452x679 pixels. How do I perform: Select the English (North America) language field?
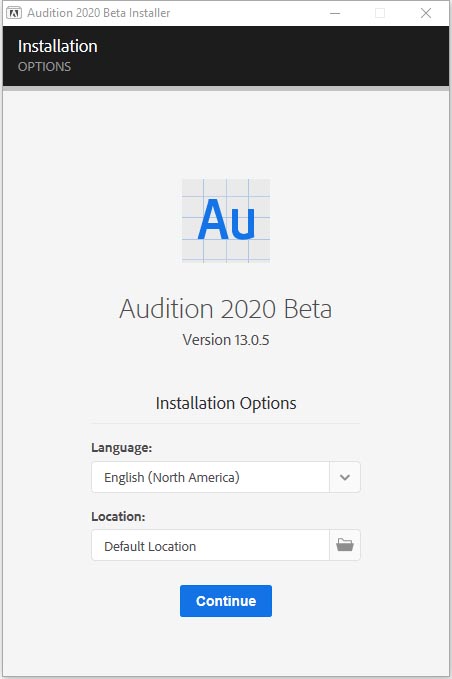(210, 477)
